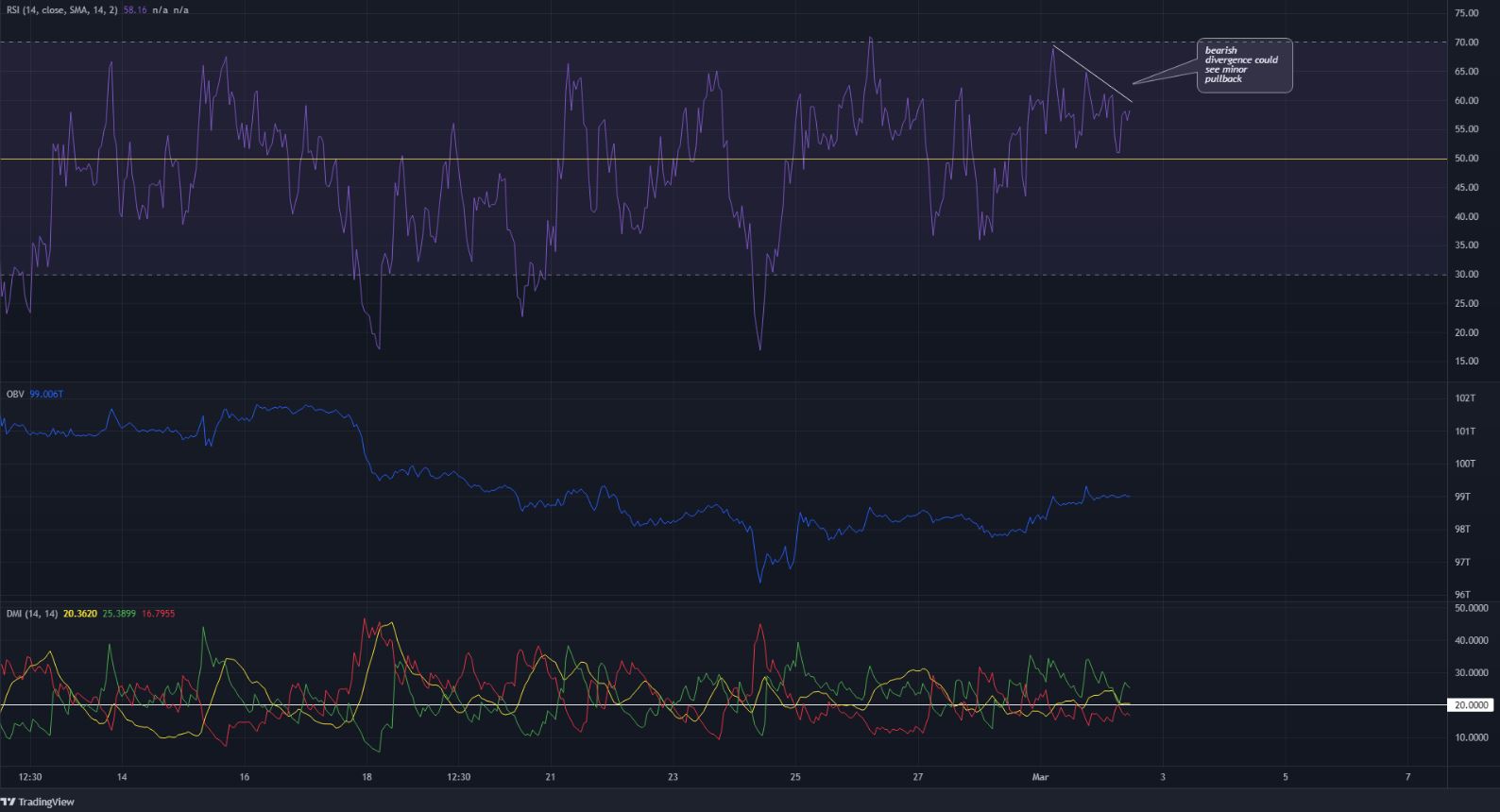Click the 50.0000 label on DMI scale
Screen dimensions: 1500x812
coord(1471,608)
